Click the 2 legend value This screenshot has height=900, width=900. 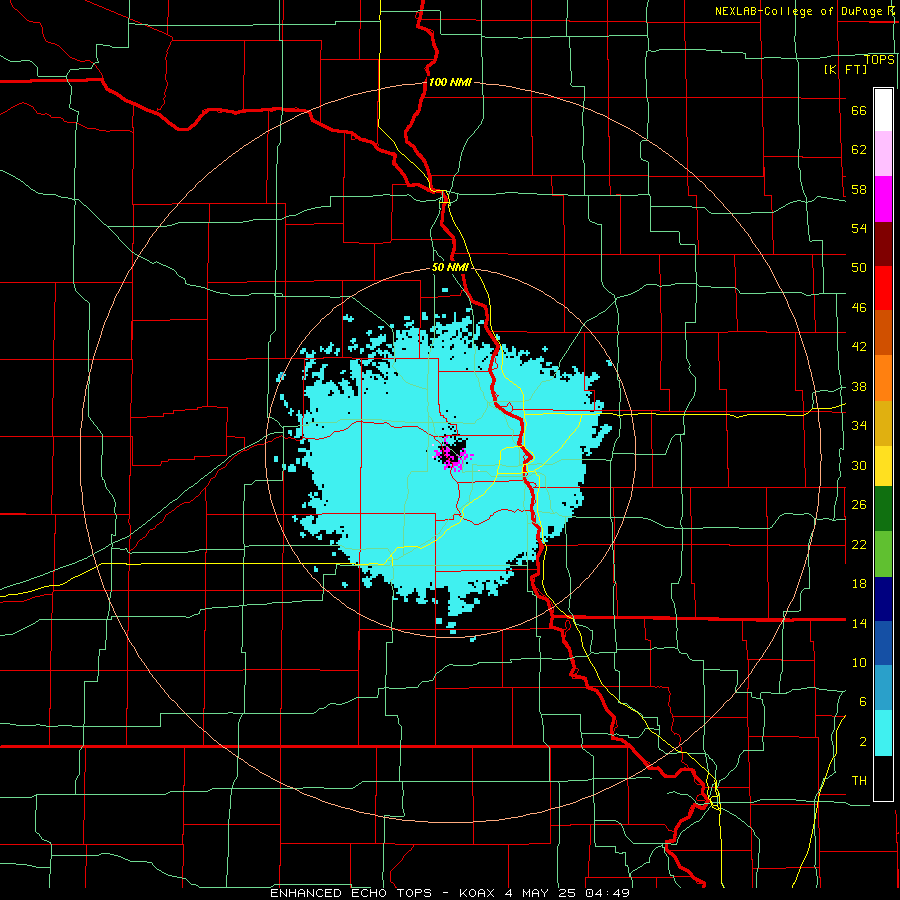click(863, 741)
